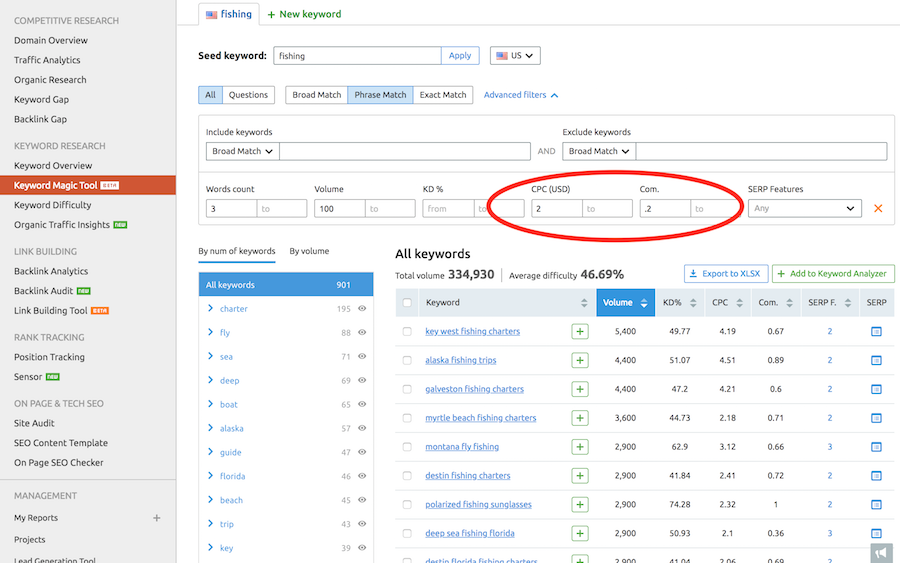Screen dimensions: 900x563
Task: Sort table by the Volume column
Action: (625, 302)
